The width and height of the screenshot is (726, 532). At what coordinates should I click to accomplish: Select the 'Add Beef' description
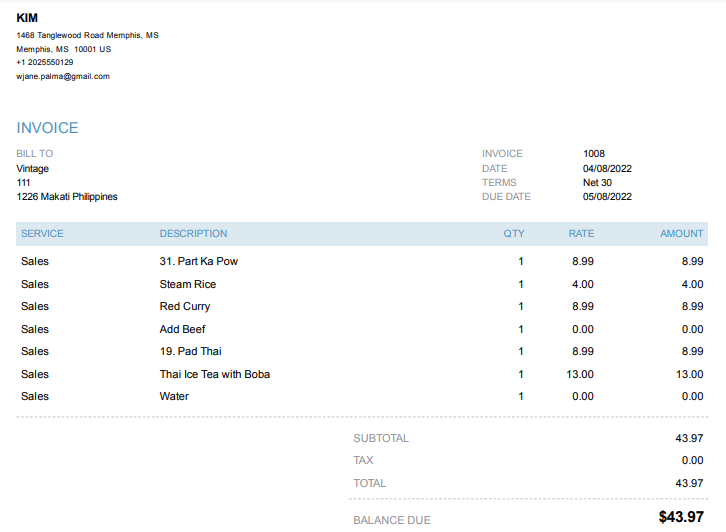(182, 329)
